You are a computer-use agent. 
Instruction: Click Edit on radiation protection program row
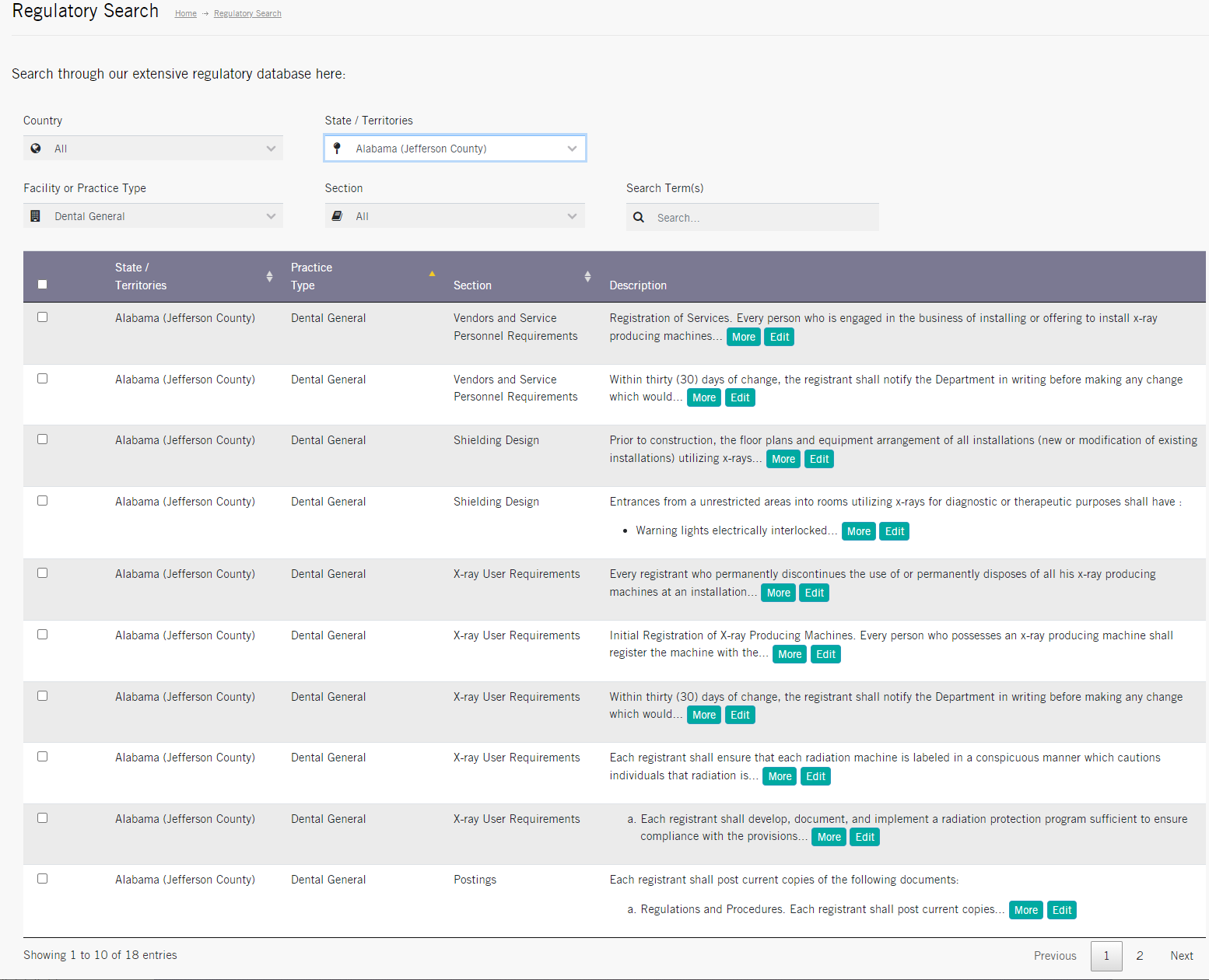coord(865,837)
